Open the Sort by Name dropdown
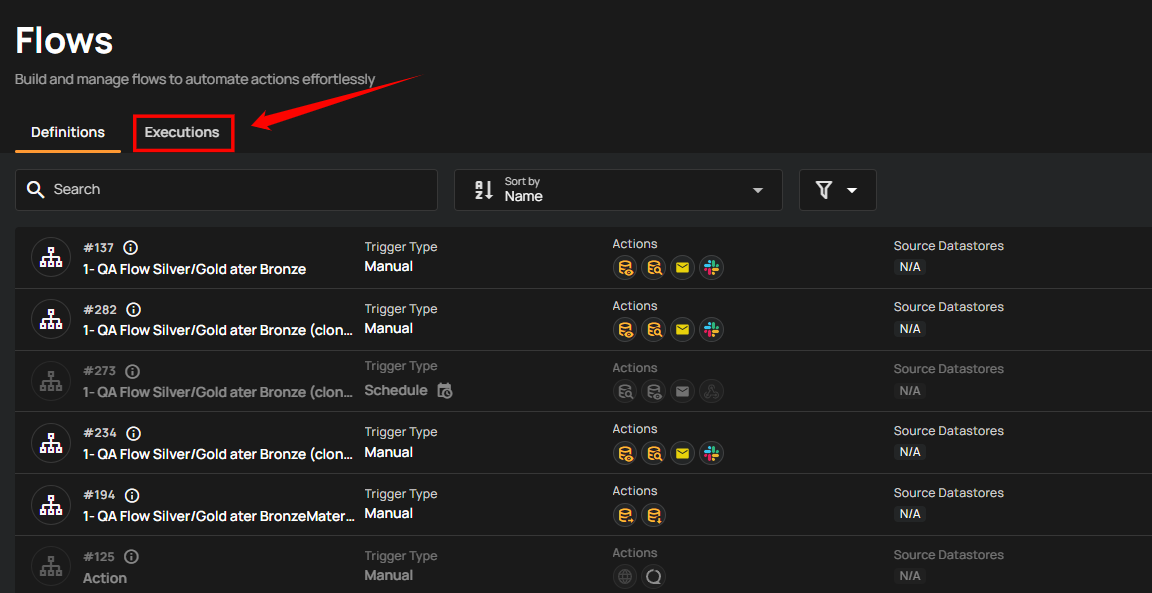The image size is (1152, 593). point(618,190)
